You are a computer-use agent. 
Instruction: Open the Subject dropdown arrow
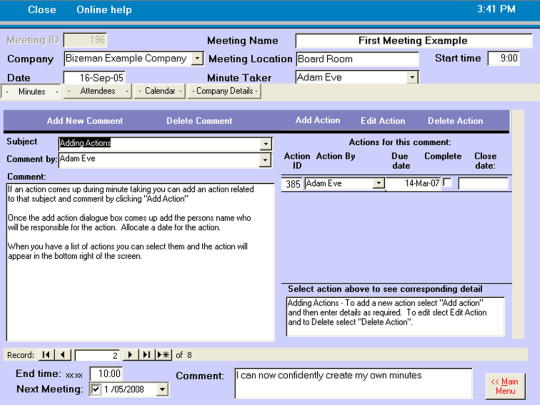[266, 144]
